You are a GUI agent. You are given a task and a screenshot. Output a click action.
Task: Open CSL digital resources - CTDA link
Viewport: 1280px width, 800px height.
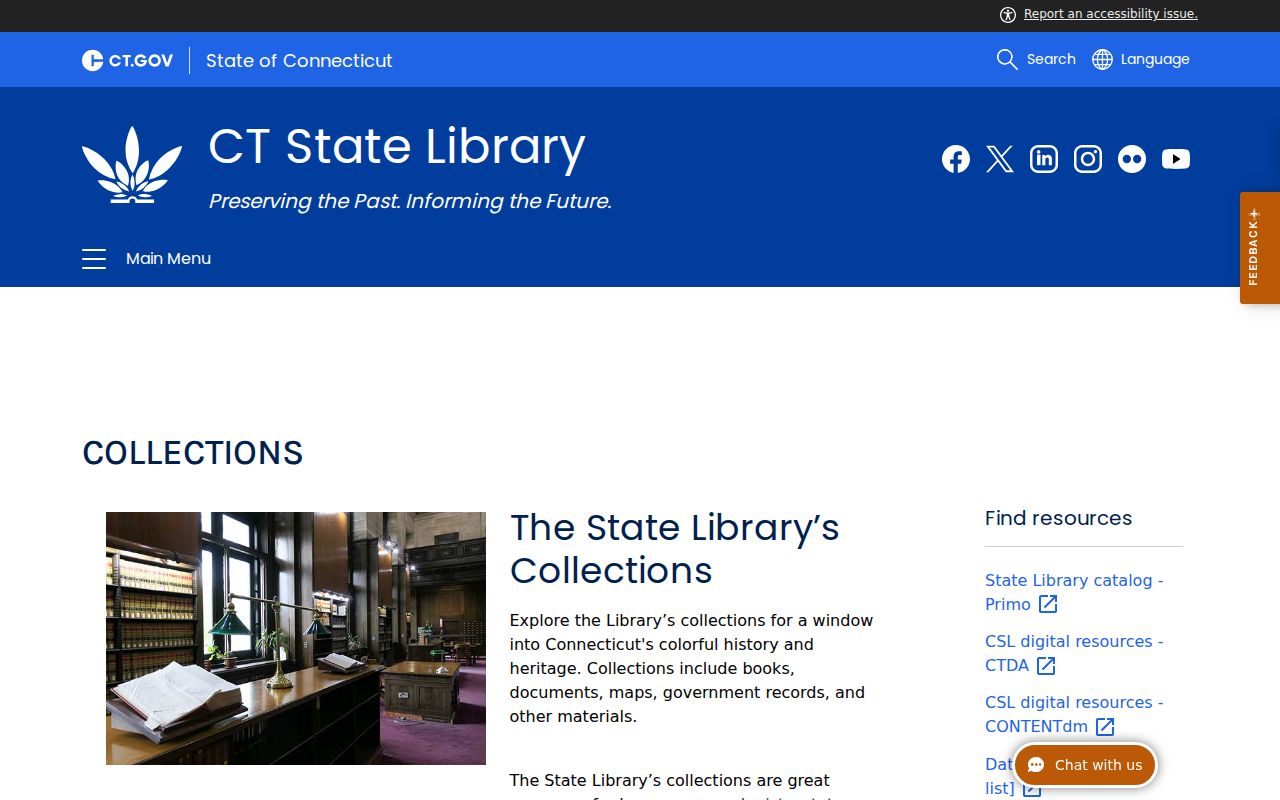click(x=1074, y=653)
